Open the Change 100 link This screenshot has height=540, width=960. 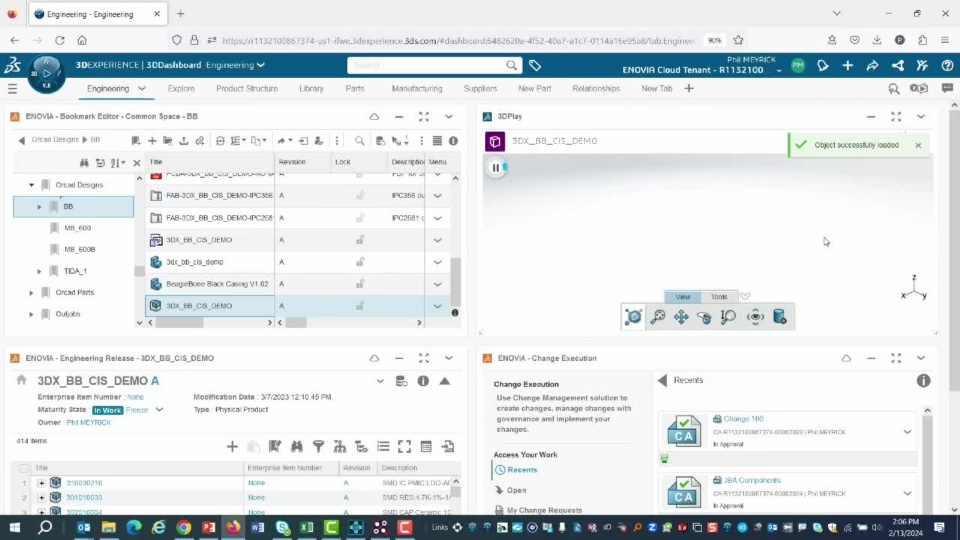[x=743, y=419]
